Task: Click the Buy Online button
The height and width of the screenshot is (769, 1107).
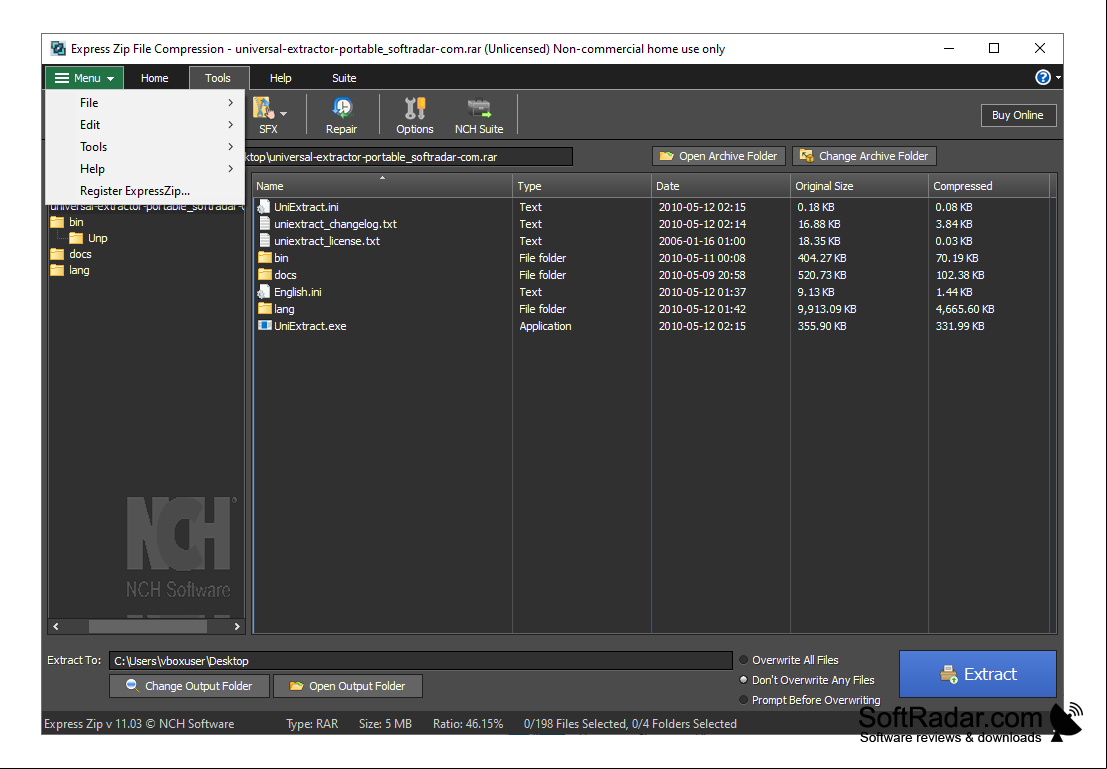Action: (1018, 115)
